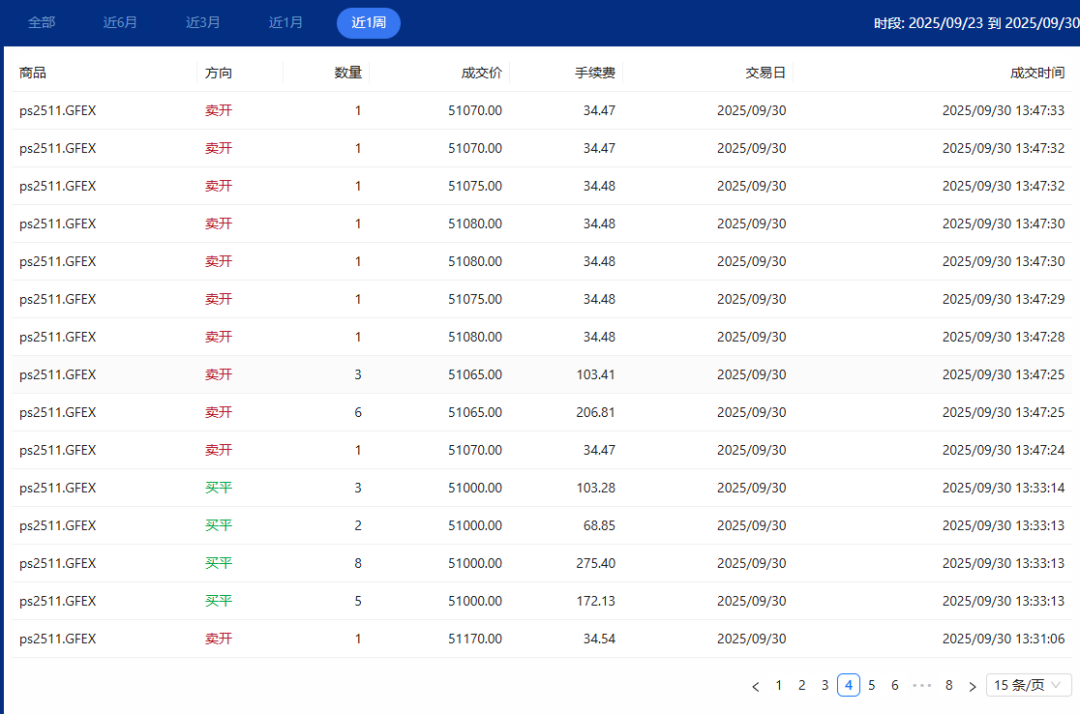Click price 51070.00 in 13:47:33 row
Viewport: 1080px width, 714px height.
tap(475, 110)
